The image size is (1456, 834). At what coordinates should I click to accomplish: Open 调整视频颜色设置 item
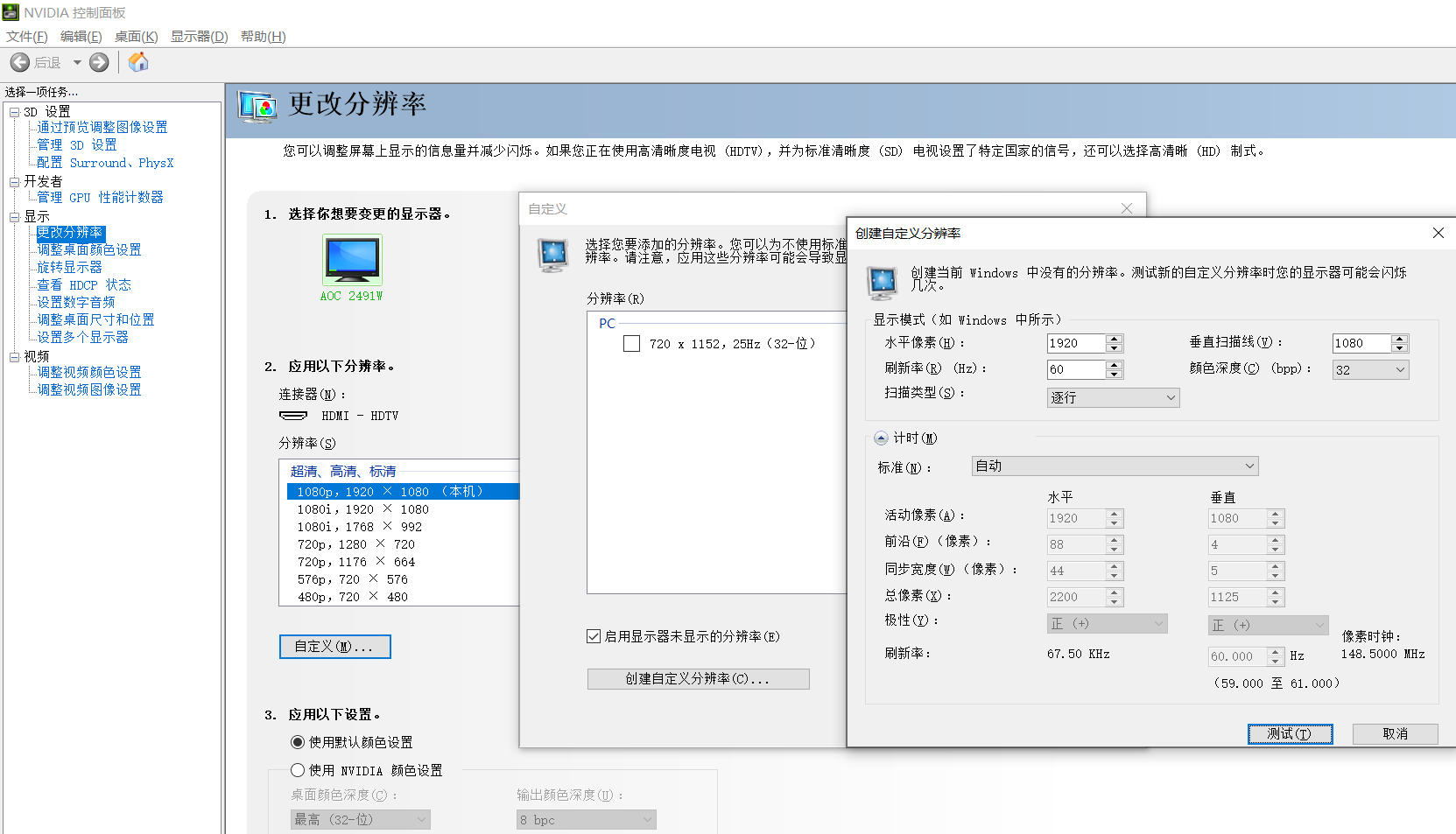coord(88,373)
